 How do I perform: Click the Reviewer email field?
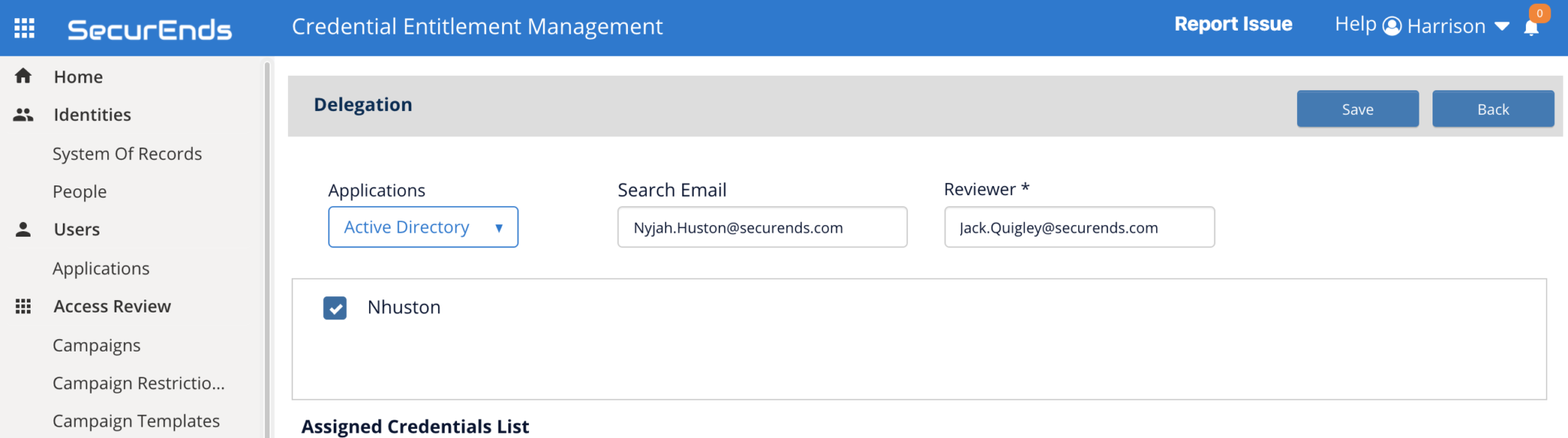(x=1079, y=227)
